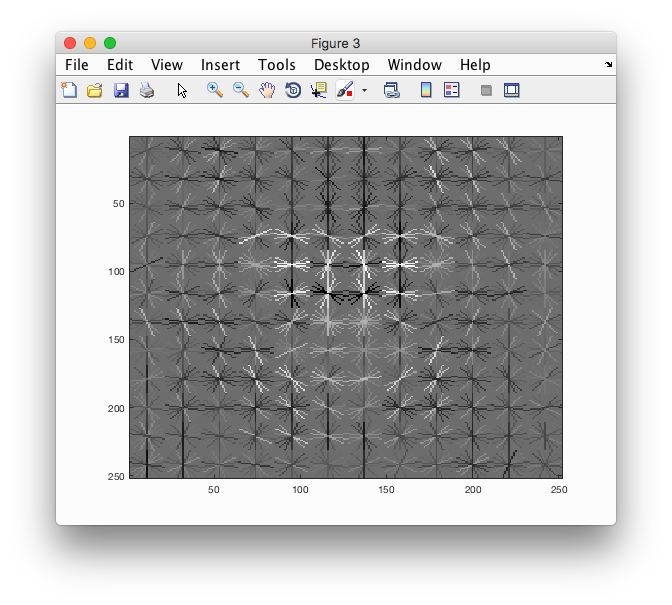This screenshot has height=605, width=672.
Task: Select the Zoom Out magnifier tool
Action: click(x=241, y=90)
